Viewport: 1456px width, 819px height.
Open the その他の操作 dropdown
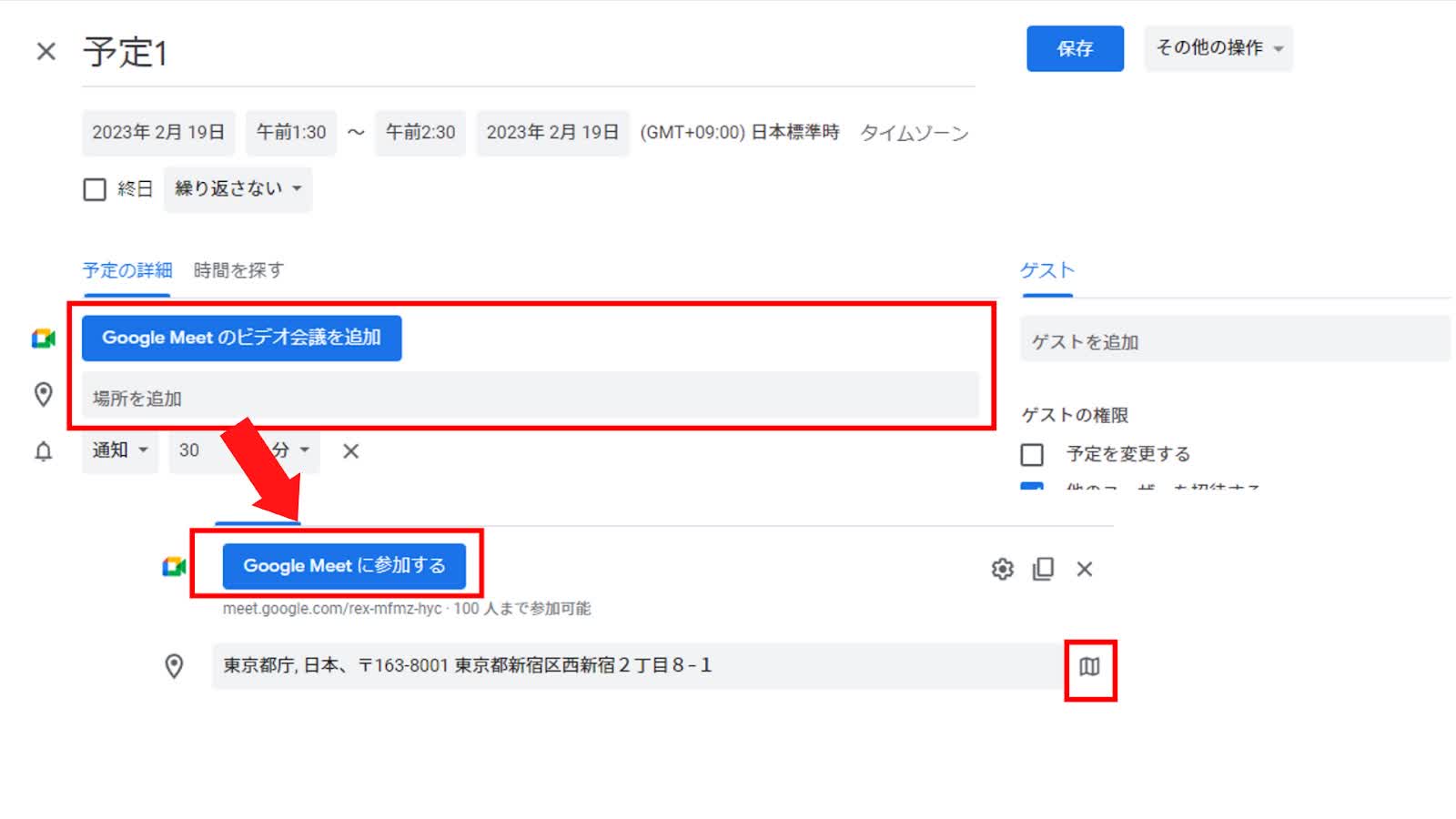(x=1218, y=48)
